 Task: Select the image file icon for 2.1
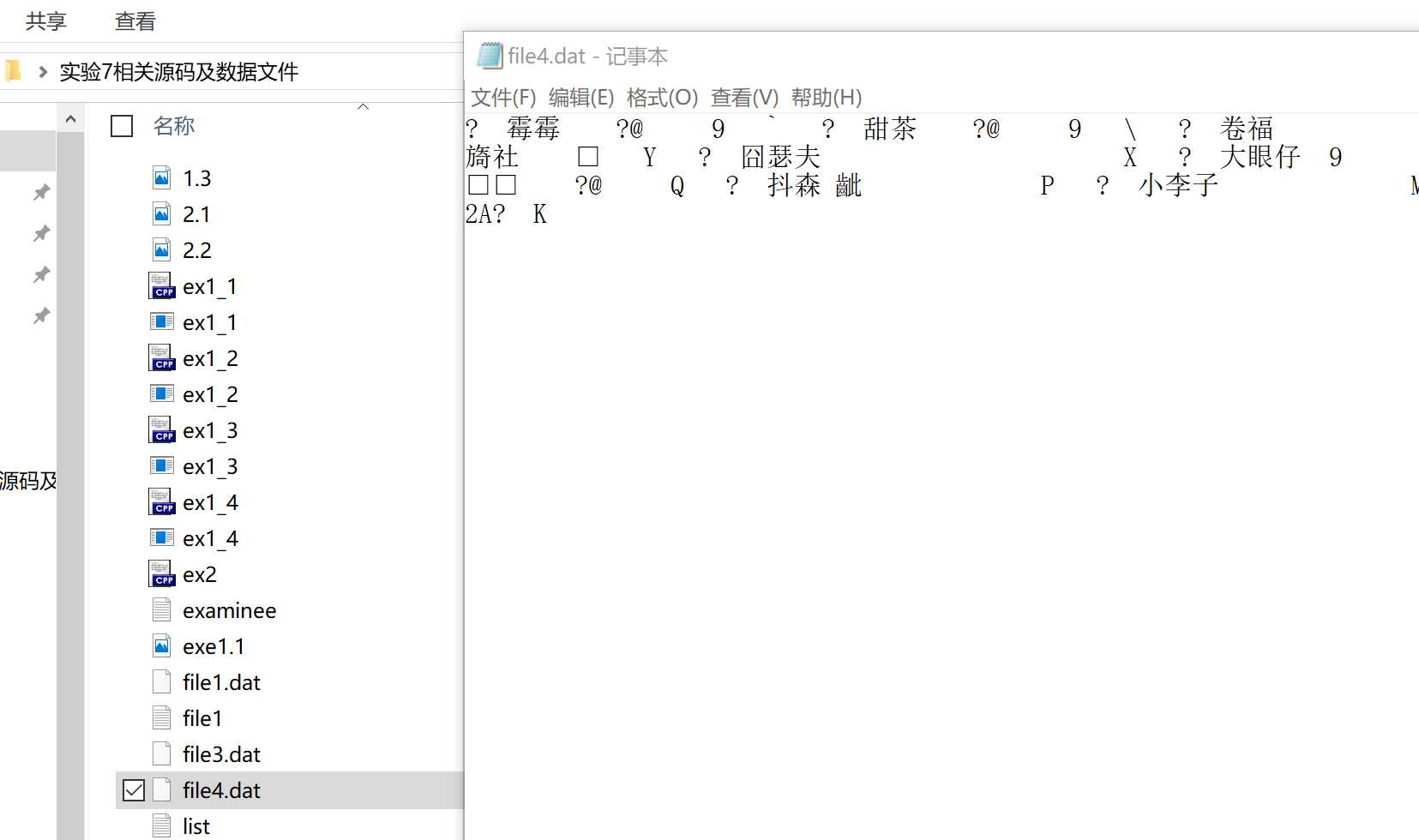(x=162, y=214)
